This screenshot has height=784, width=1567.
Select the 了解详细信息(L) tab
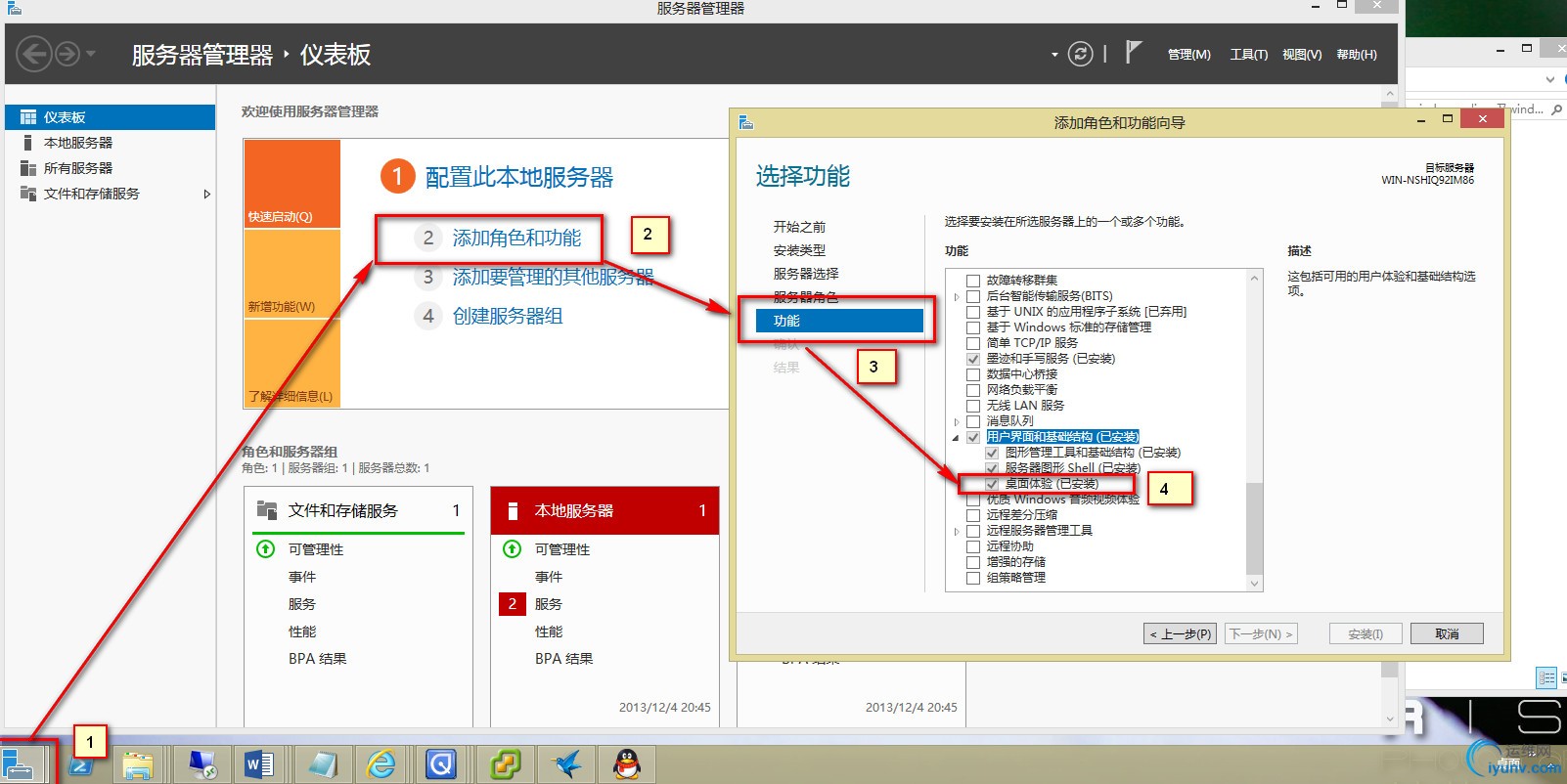[x=291, y=363]
